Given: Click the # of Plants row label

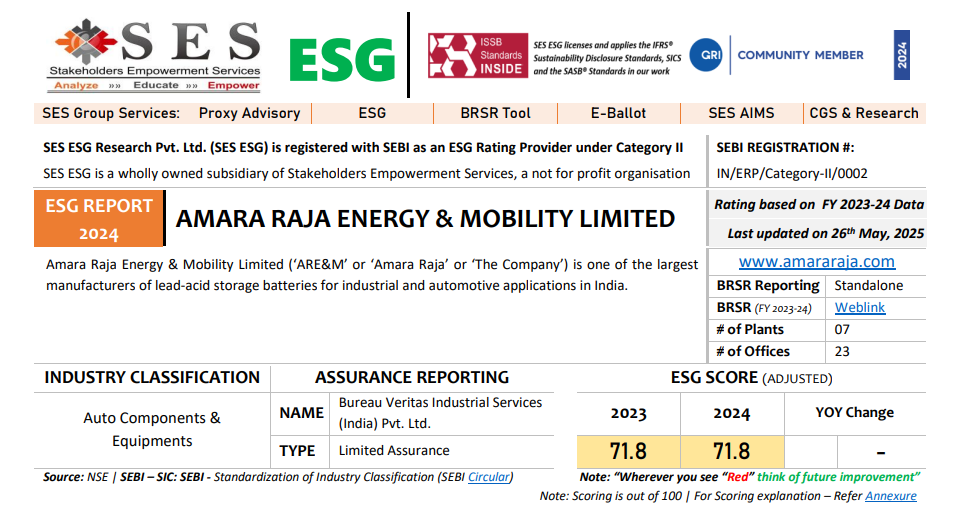Looking at the screenshot, I should click(750, 329).
